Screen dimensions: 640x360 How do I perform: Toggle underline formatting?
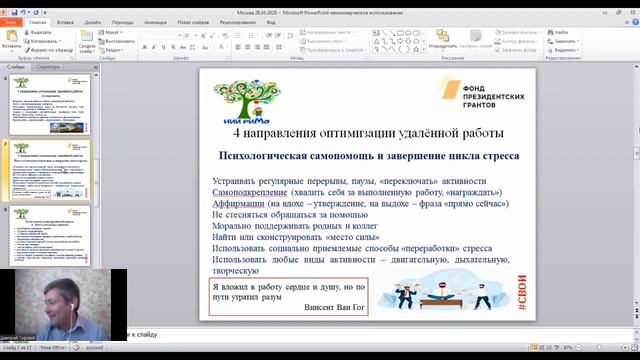click(x=164, y=47)
